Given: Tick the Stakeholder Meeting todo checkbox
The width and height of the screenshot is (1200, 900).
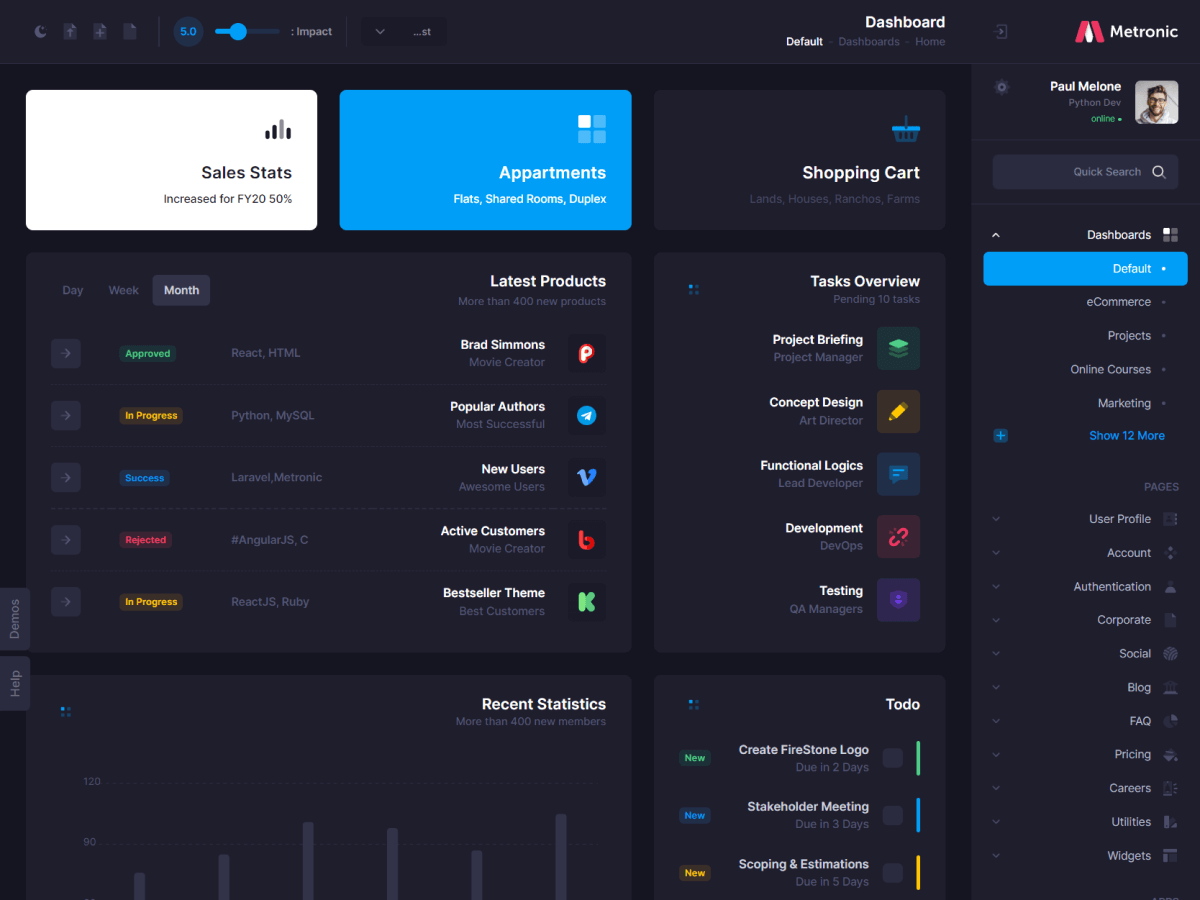Looking at the screenshot, I should pos(892,815).
